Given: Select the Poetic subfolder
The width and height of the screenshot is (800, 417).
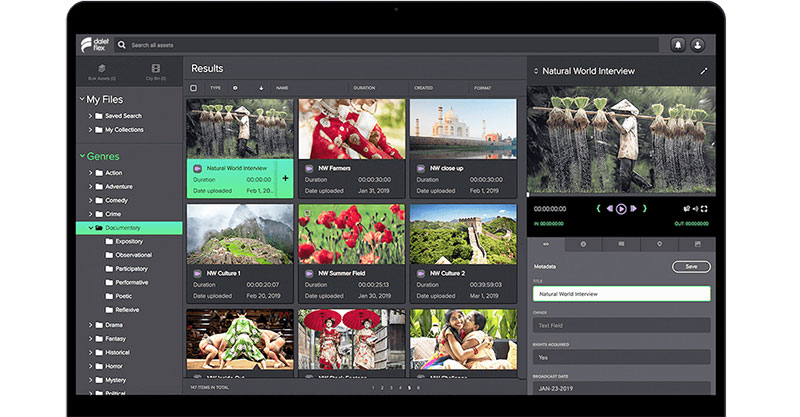Looking at the screenshot, I should pos(118,296).
